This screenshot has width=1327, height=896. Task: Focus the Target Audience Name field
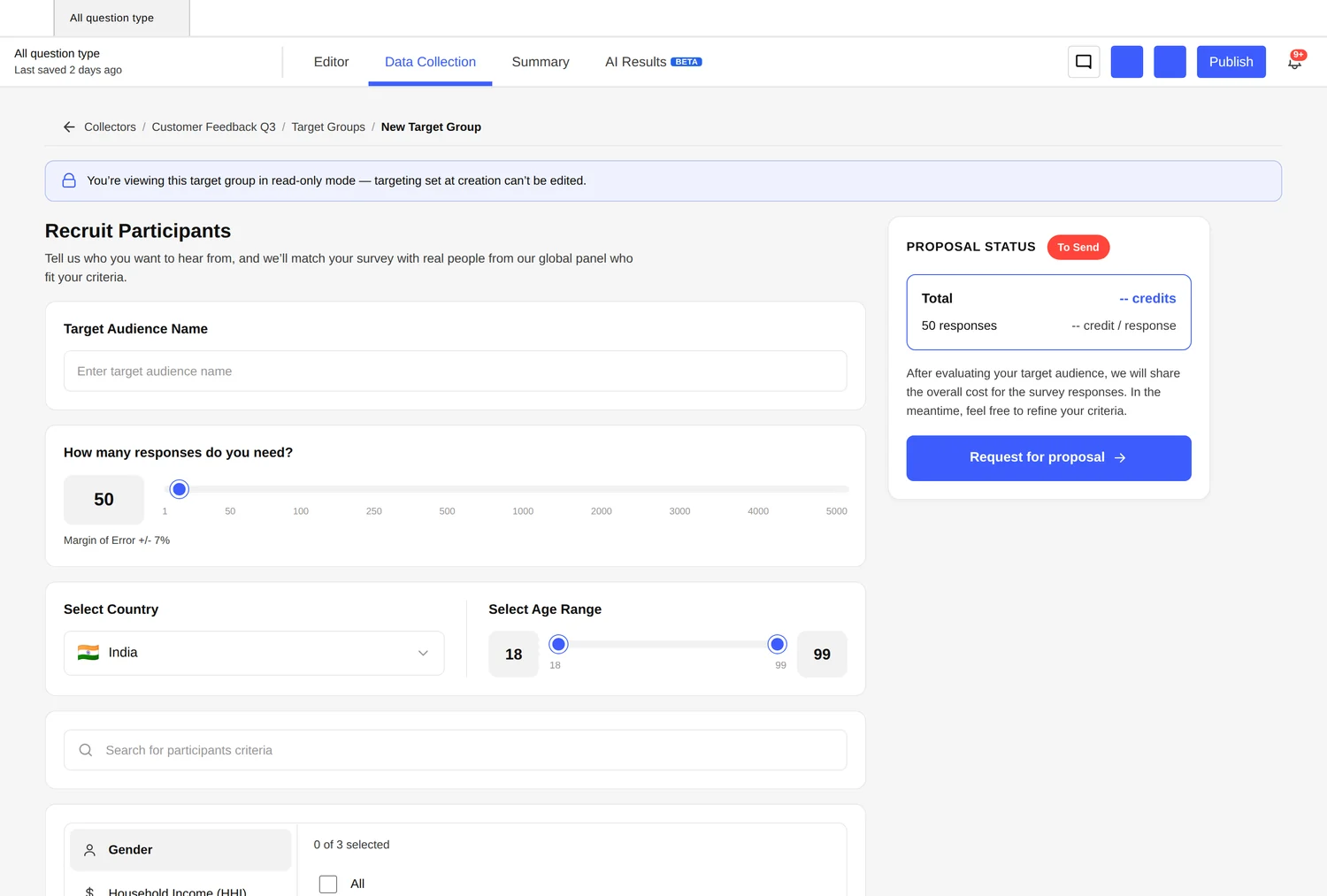coord(455,371)
